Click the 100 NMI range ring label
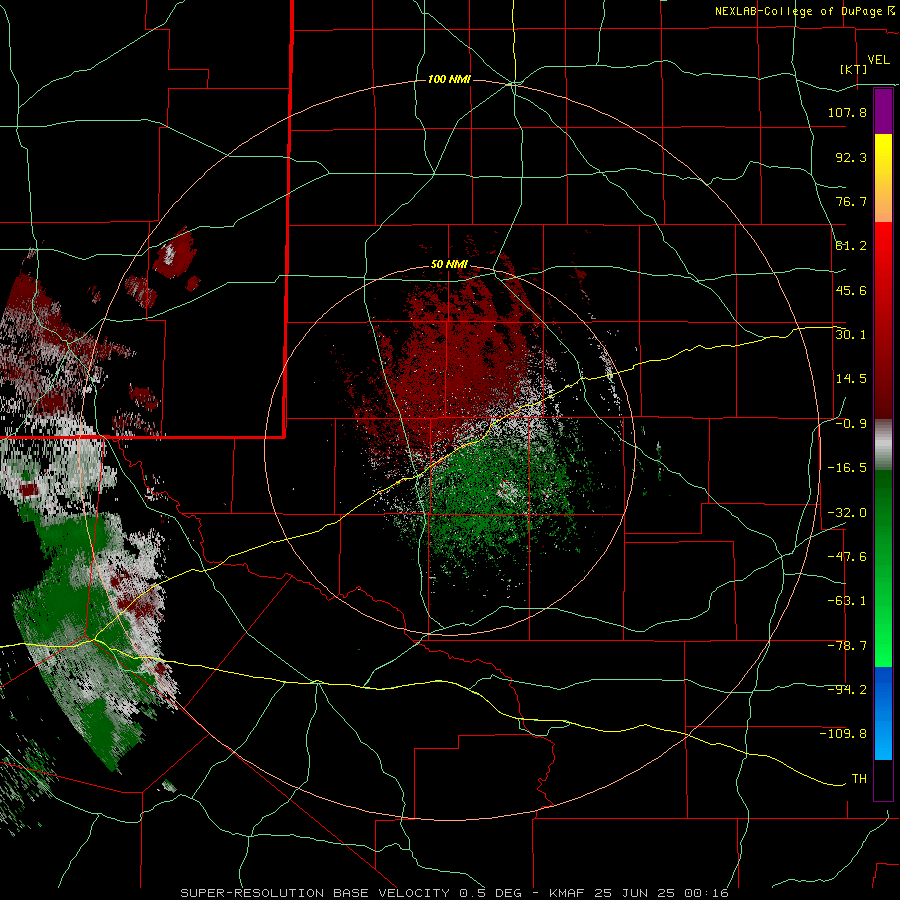 [449, 79]
